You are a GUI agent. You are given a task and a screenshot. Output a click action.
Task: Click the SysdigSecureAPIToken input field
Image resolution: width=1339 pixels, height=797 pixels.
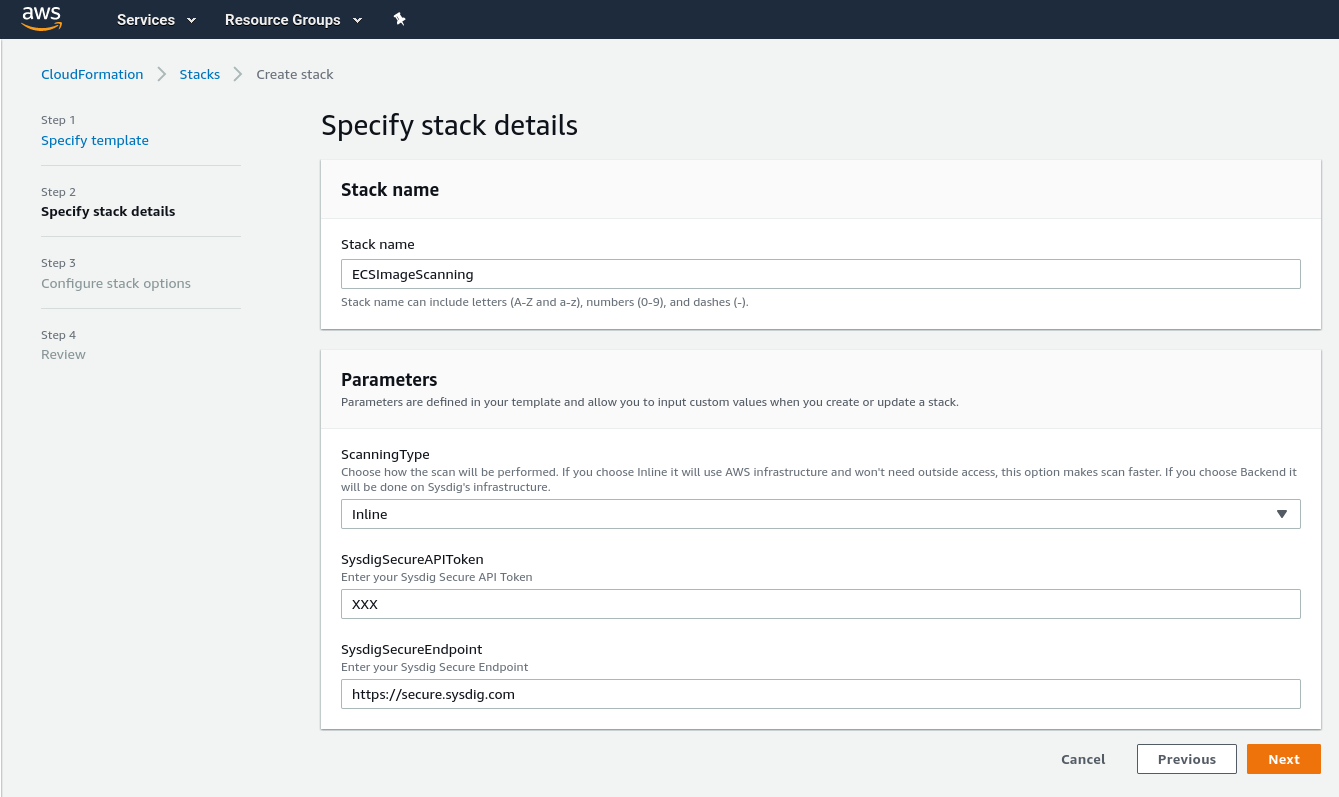820,604
